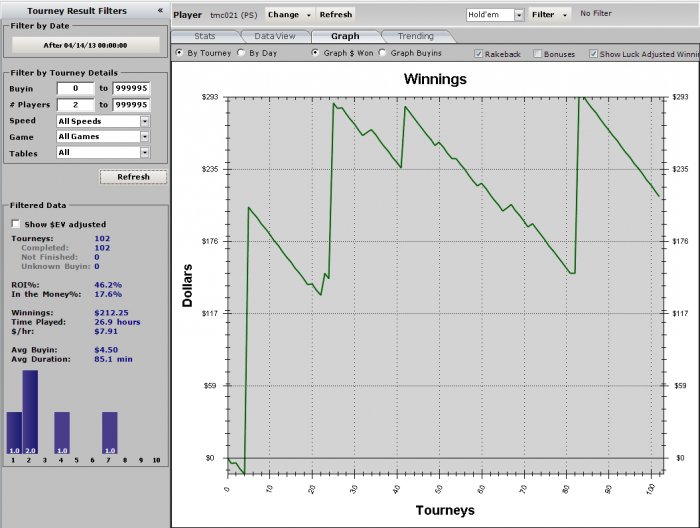The height and width of the screenshot is (528, 700).
Task: Enable Show $EV adjusted checkbox
Action: point(15,224)
